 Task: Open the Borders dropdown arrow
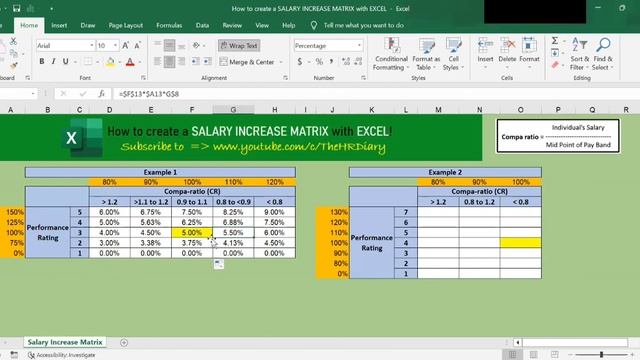pos(98,62)
